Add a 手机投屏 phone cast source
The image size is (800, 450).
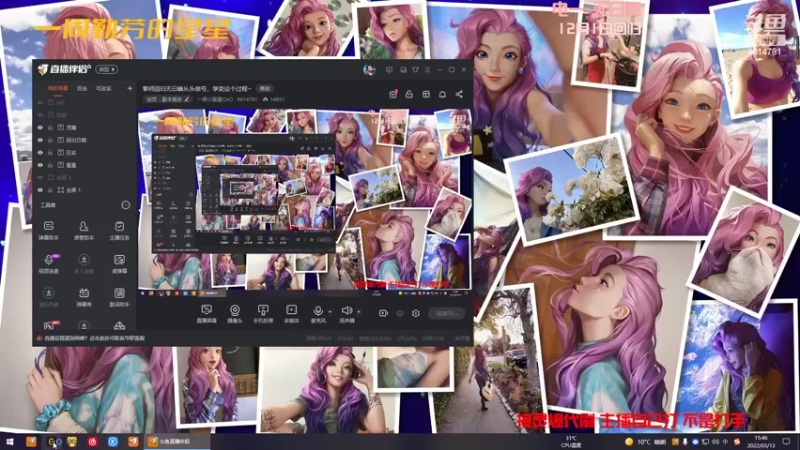[x=263, y=313]
